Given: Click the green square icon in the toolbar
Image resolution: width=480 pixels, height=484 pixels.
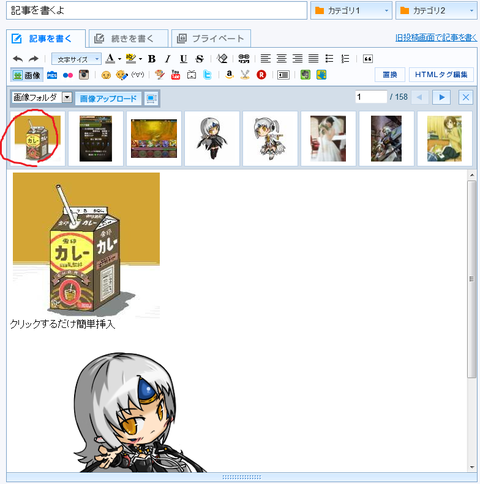Looking at the screenshot, I should pyautogui.click(x=305, y=75).
